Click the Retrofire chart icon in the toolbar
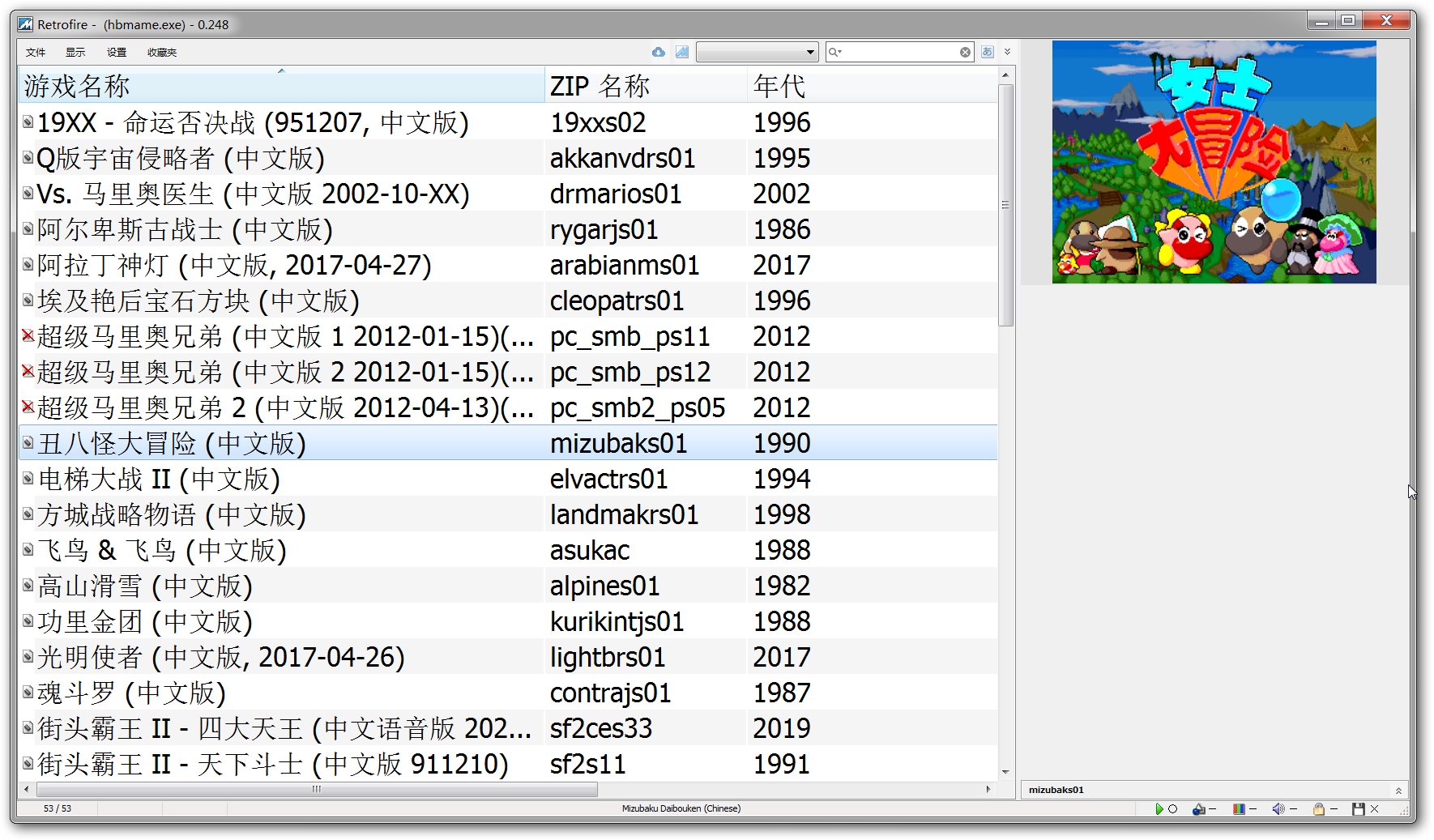The width and height of the screenshot is (1434, 840). pos(682,52)
